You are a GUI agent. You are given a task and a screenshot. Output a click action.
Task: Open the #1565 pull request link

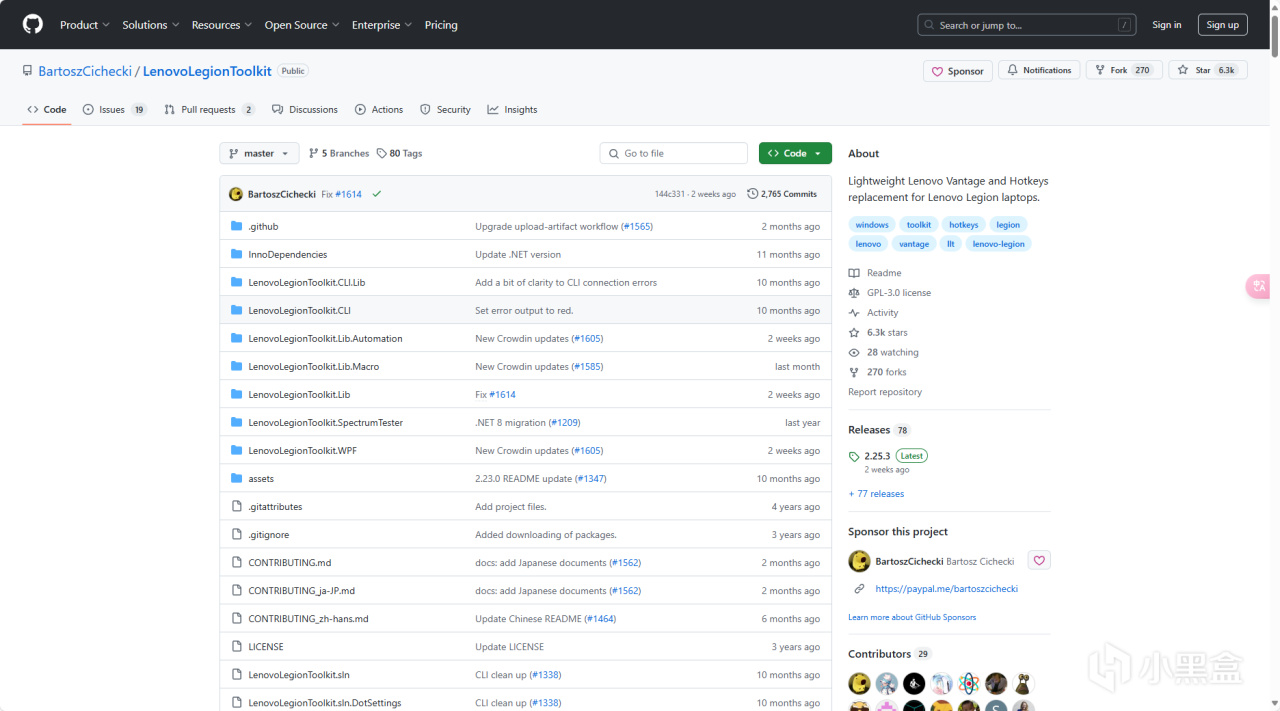[x=637, y=226]
